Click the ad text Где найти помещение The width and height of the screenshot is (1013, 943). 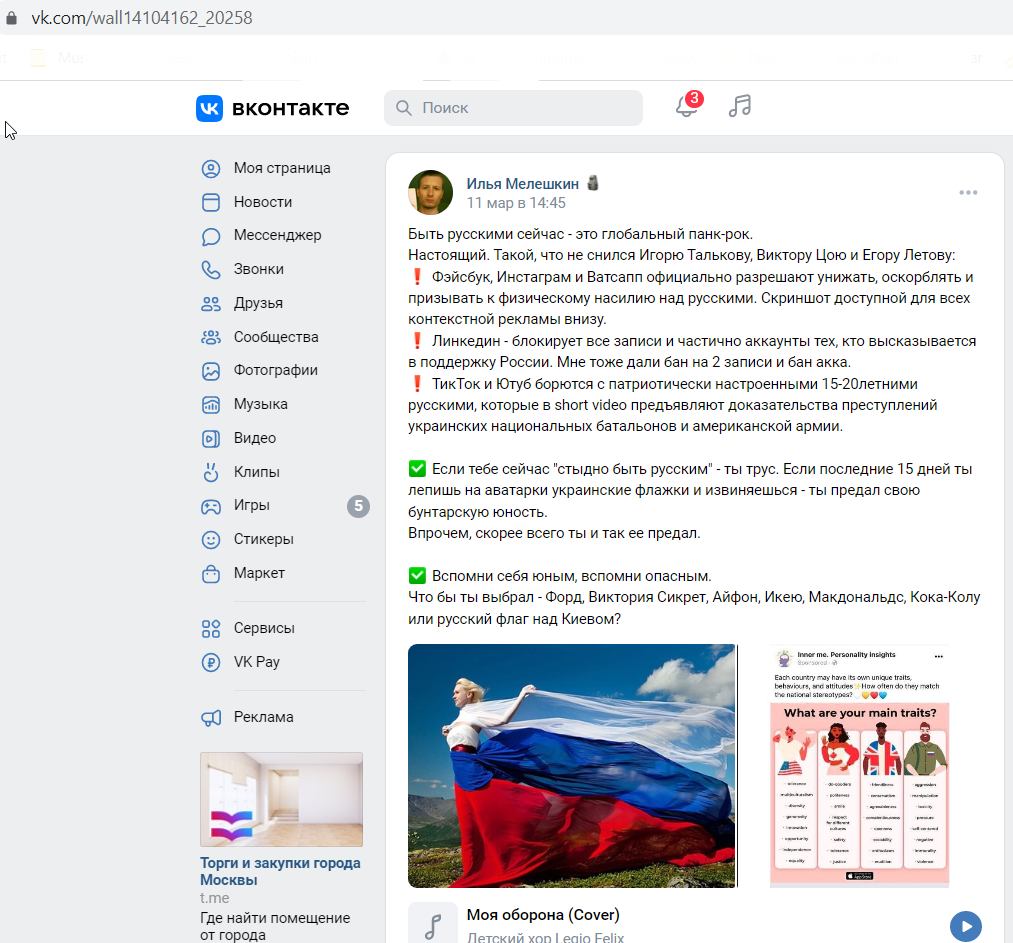point(275,926)
